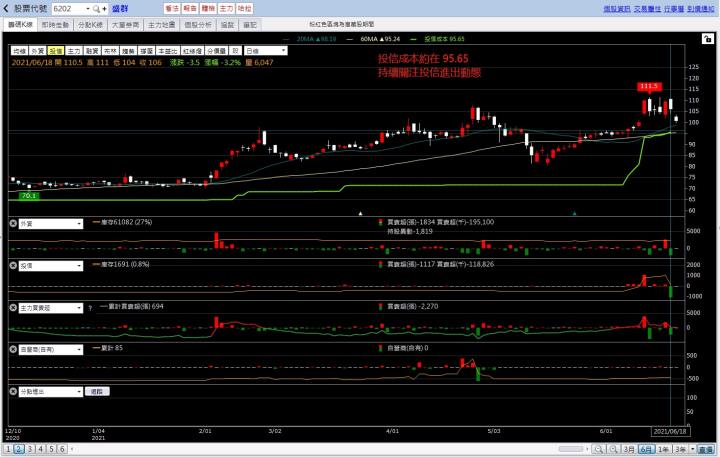
Task: Click the zoom slider at bottom right
Action: click(x=571, y=449)
